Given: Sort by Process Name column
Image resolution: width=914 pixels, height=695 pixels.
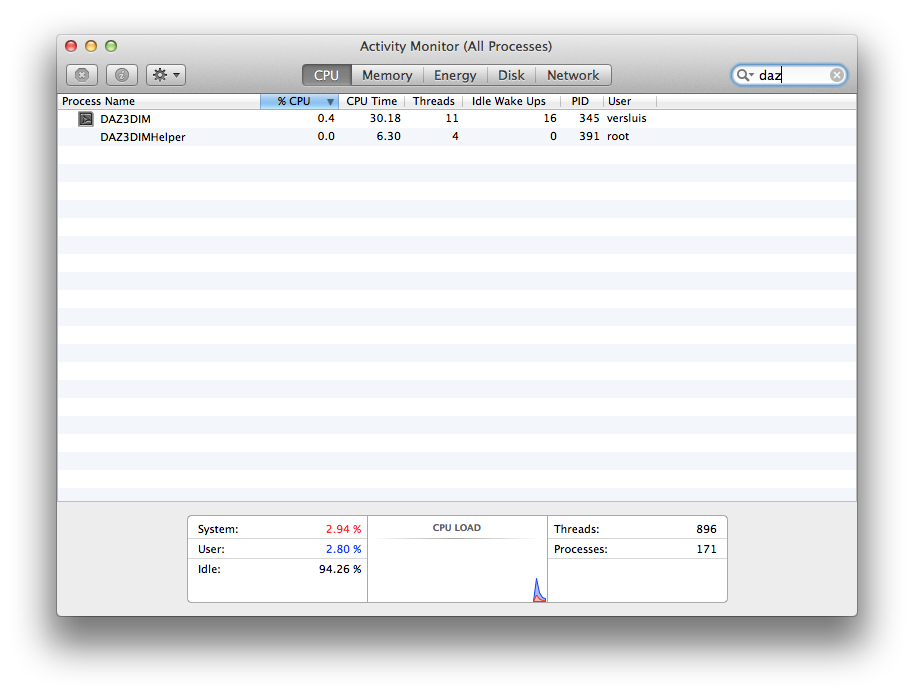Looking at the screenshot, I should pos(159,101).
